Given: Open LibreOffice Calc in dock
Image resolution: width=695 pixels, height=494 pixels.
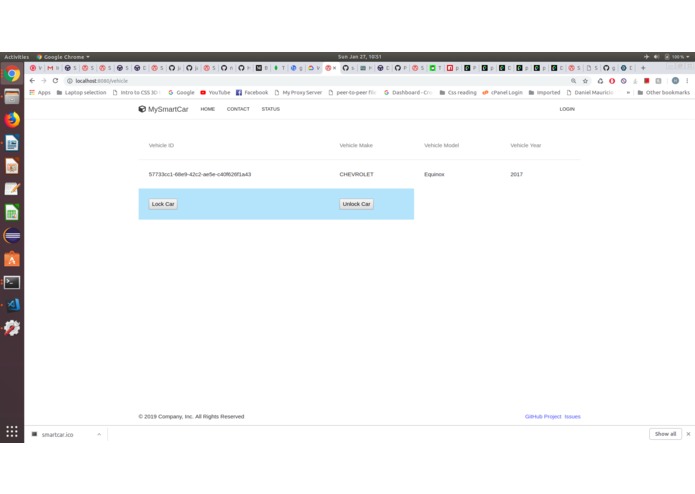Looking at the screenshot, I should [x=12, y=213].
